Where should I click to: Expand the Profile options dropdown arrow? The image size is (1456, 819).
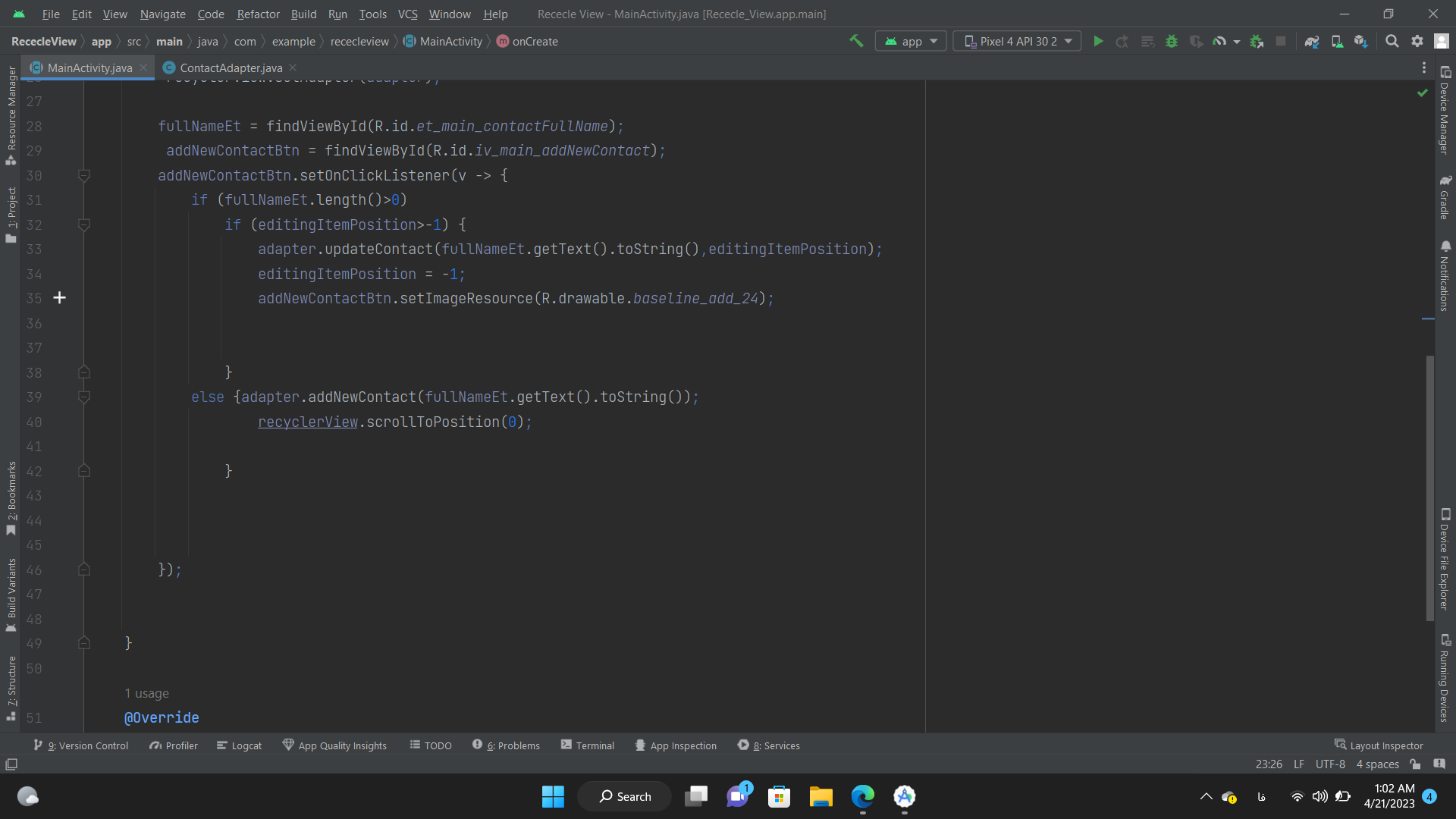tap(1237, 42)
